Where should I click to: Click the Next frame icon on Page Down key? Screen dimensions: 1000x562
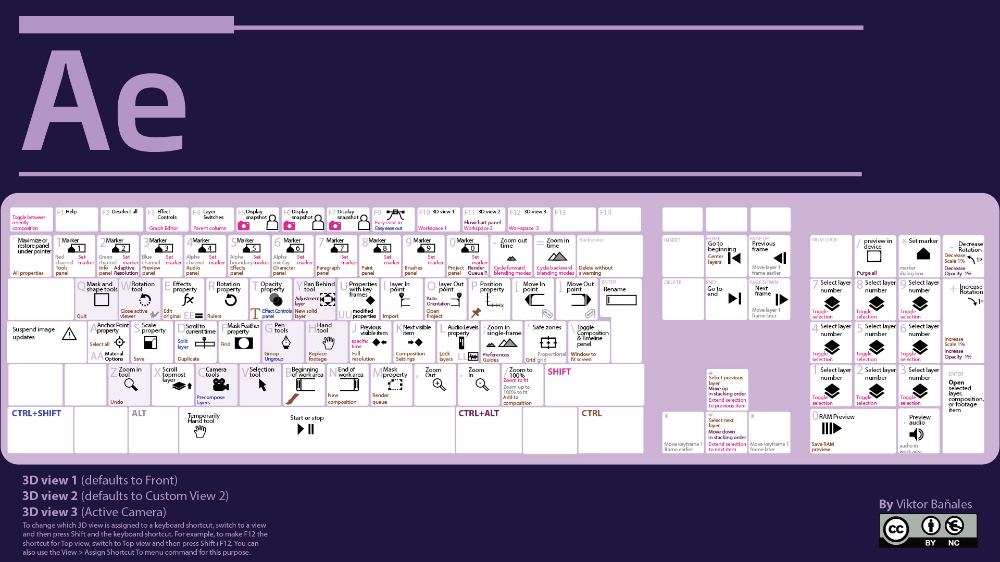[x=781, y=299]
